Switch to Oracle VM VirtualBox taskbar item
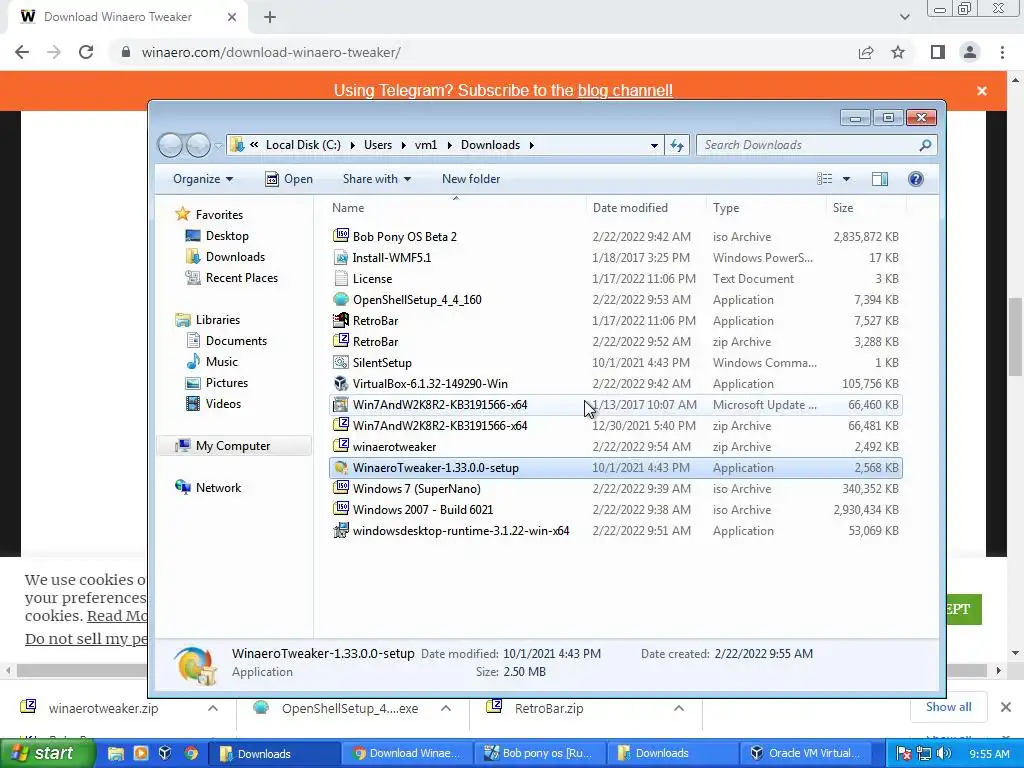The width and height of the screenshot is (1024, 768). click(804, 753)
